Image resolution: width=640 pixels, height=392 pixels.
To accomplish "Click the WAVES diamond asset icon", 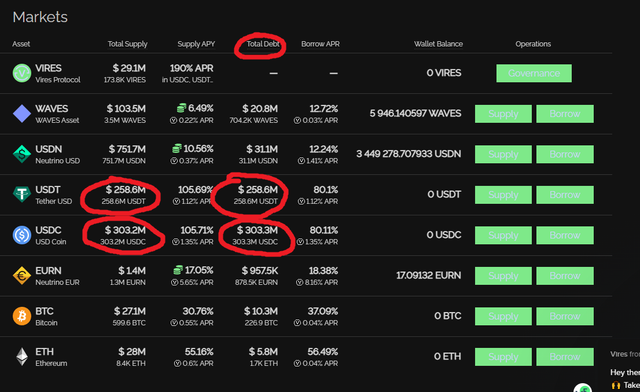I will (x=22, y=114).
